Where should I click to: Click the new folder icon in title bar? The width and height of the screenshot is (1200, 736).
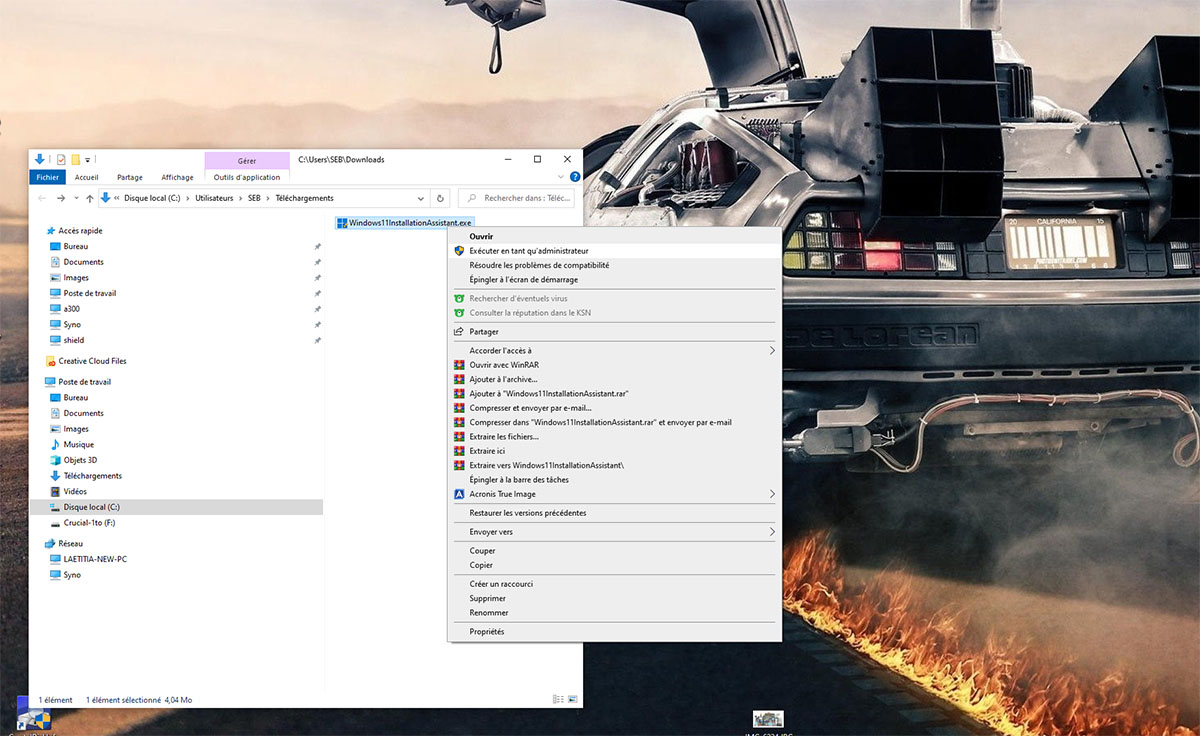(x=75, y=159)
